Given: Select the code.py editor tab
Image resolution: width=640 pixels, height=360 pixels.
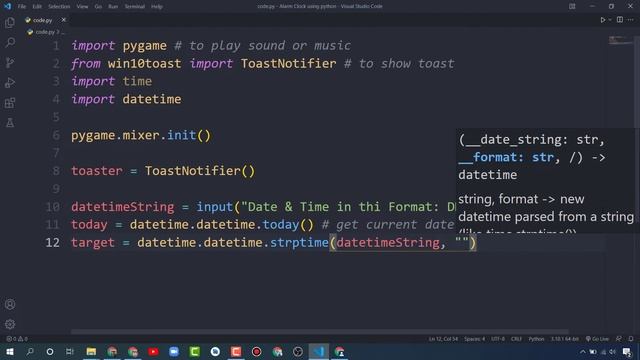Looking at the screenshot, I should point(42,20).
